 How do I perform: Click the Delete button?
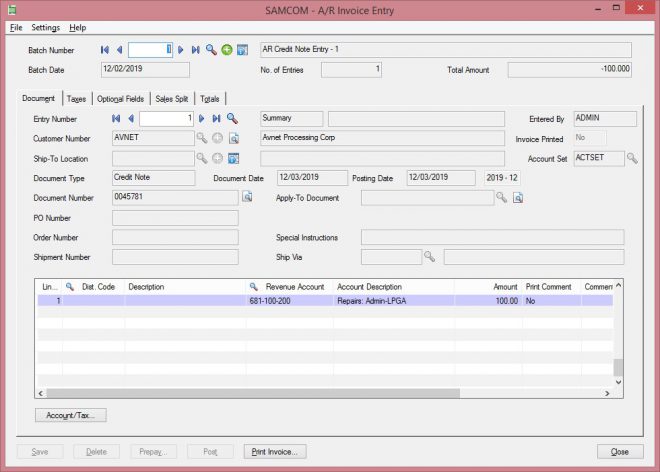(x=96, y=452)
